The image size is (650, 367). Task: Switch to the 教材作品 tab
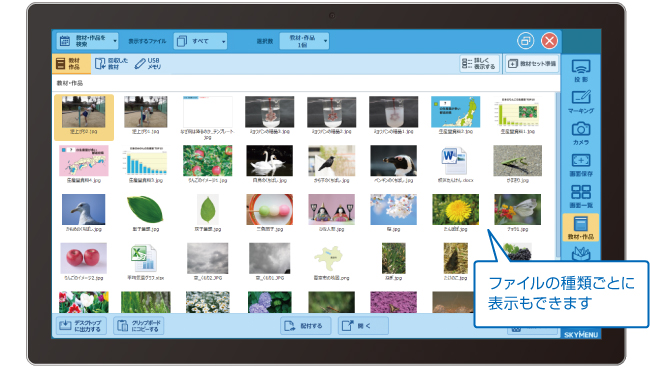(71, 63)
